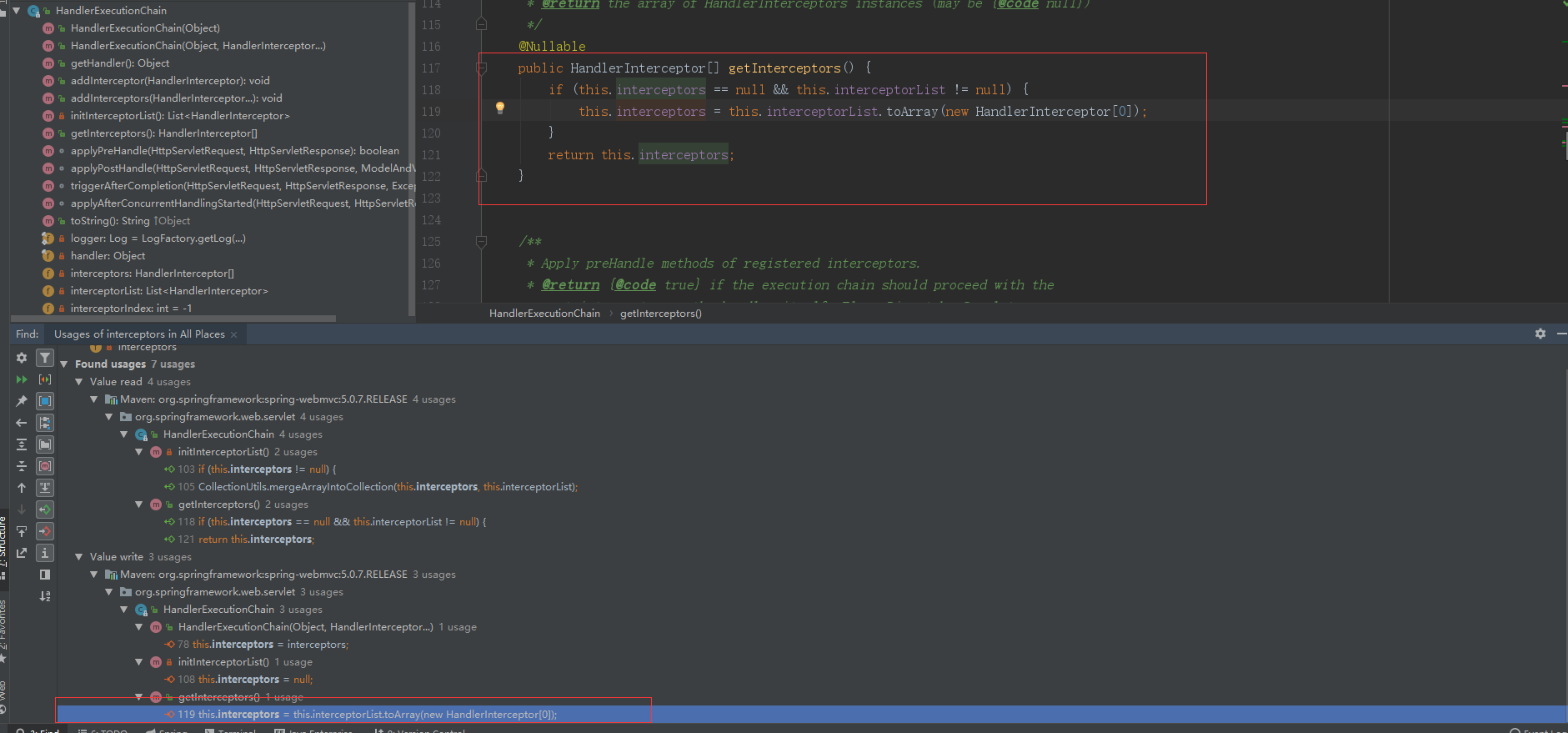Collapse getInterceptors() 2 usages node
This screenshot has width=1568, height=733.
(x=139, y=505)
